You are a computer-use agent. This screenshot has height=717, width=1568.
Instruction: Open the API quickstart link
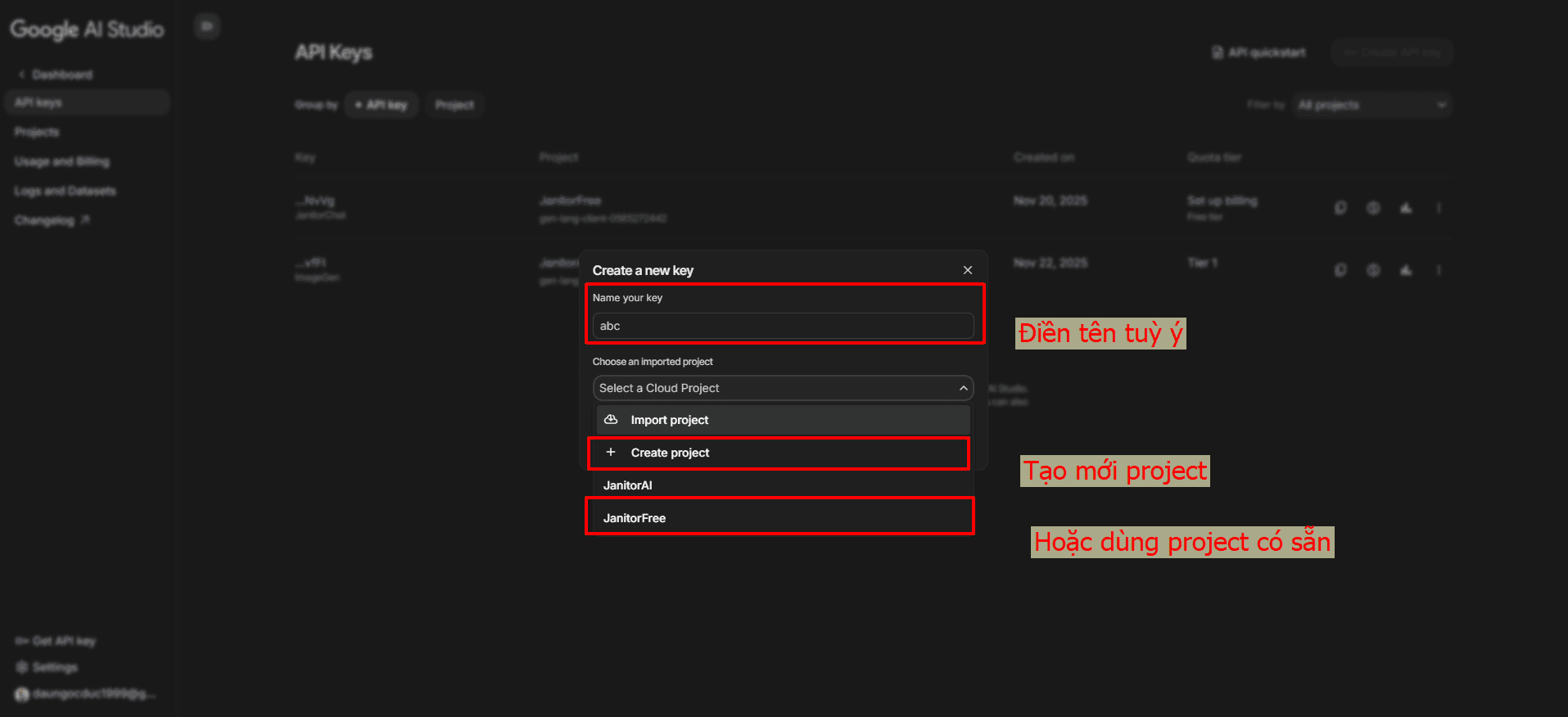click(x=1258, y=52)
